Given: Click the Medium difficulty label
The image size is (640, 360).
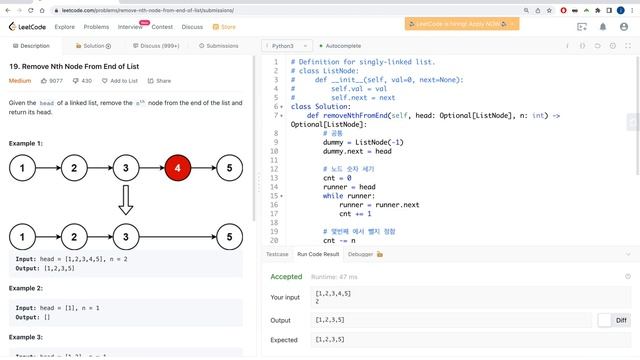Looking at the screenshot, I should point(20,81).
